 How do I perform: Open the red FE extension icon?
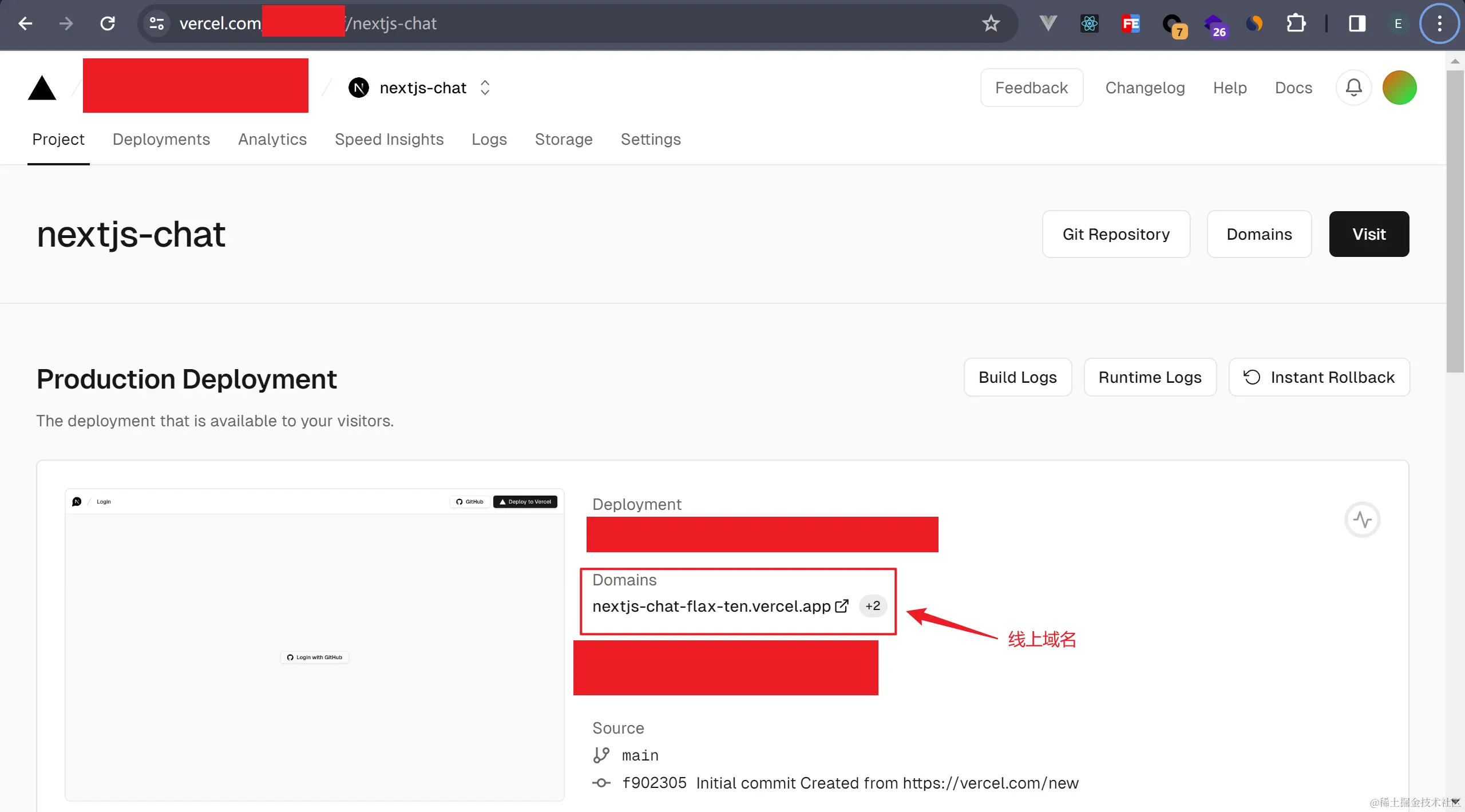coord(1130,23)
